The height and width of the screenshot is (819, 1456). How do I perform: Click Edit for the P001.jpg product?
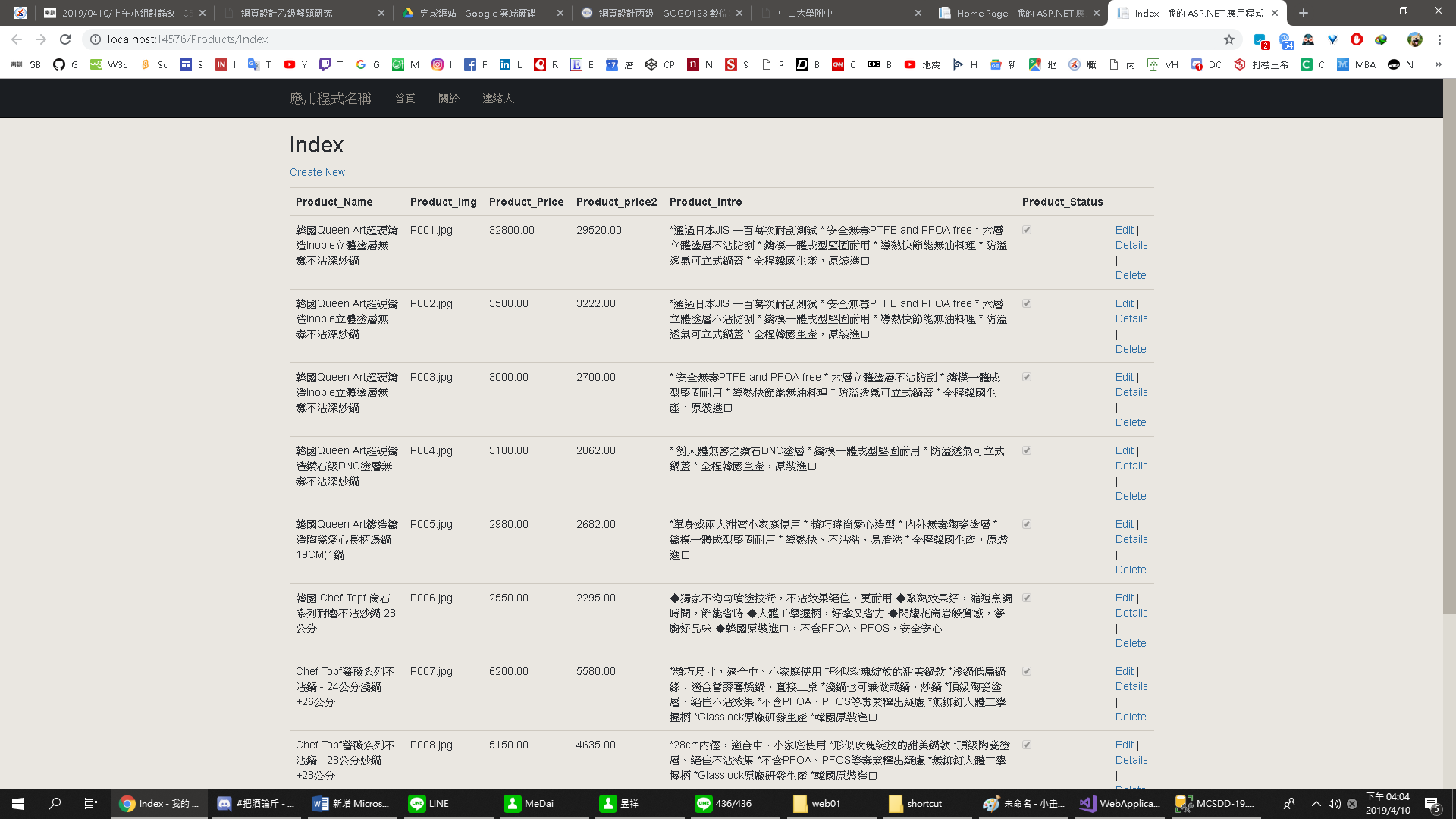click(x=1125, y=230)
